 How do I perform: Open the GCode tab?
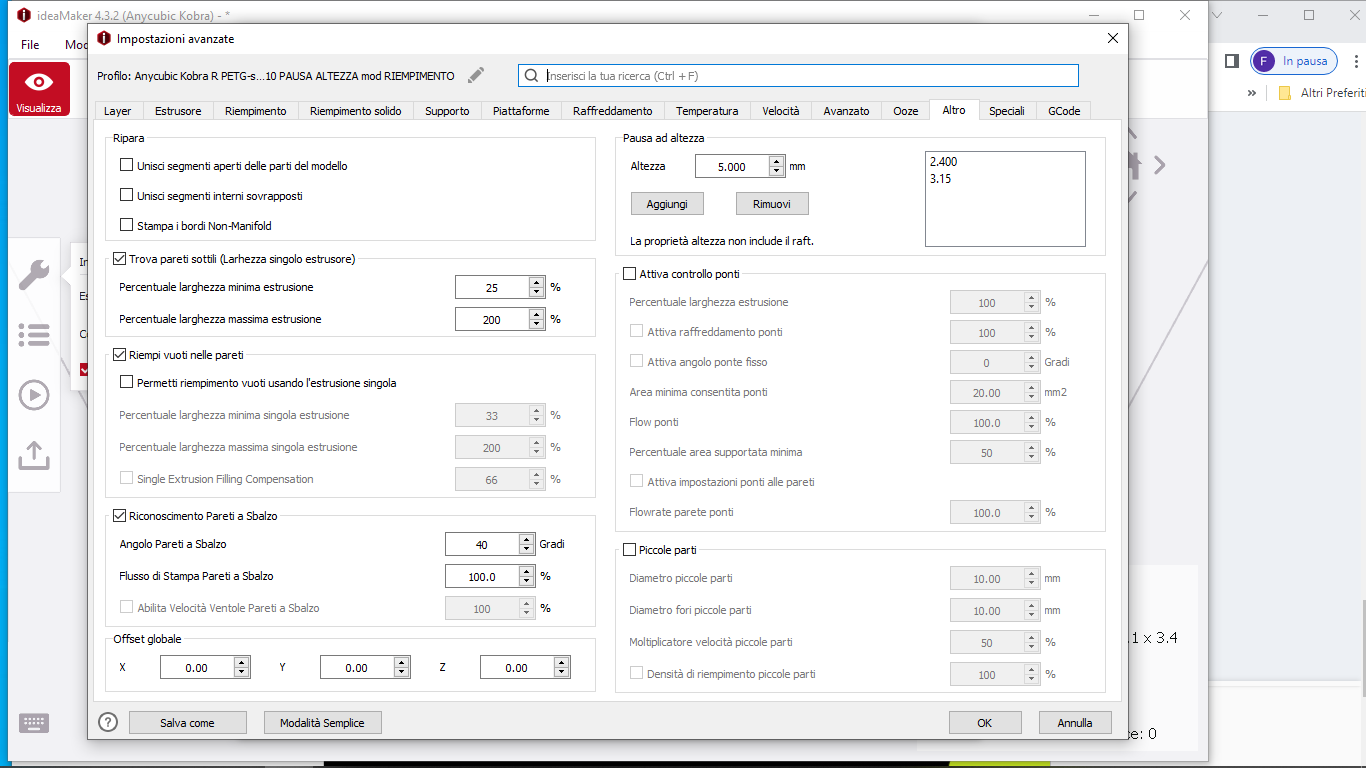[1063, 111]
